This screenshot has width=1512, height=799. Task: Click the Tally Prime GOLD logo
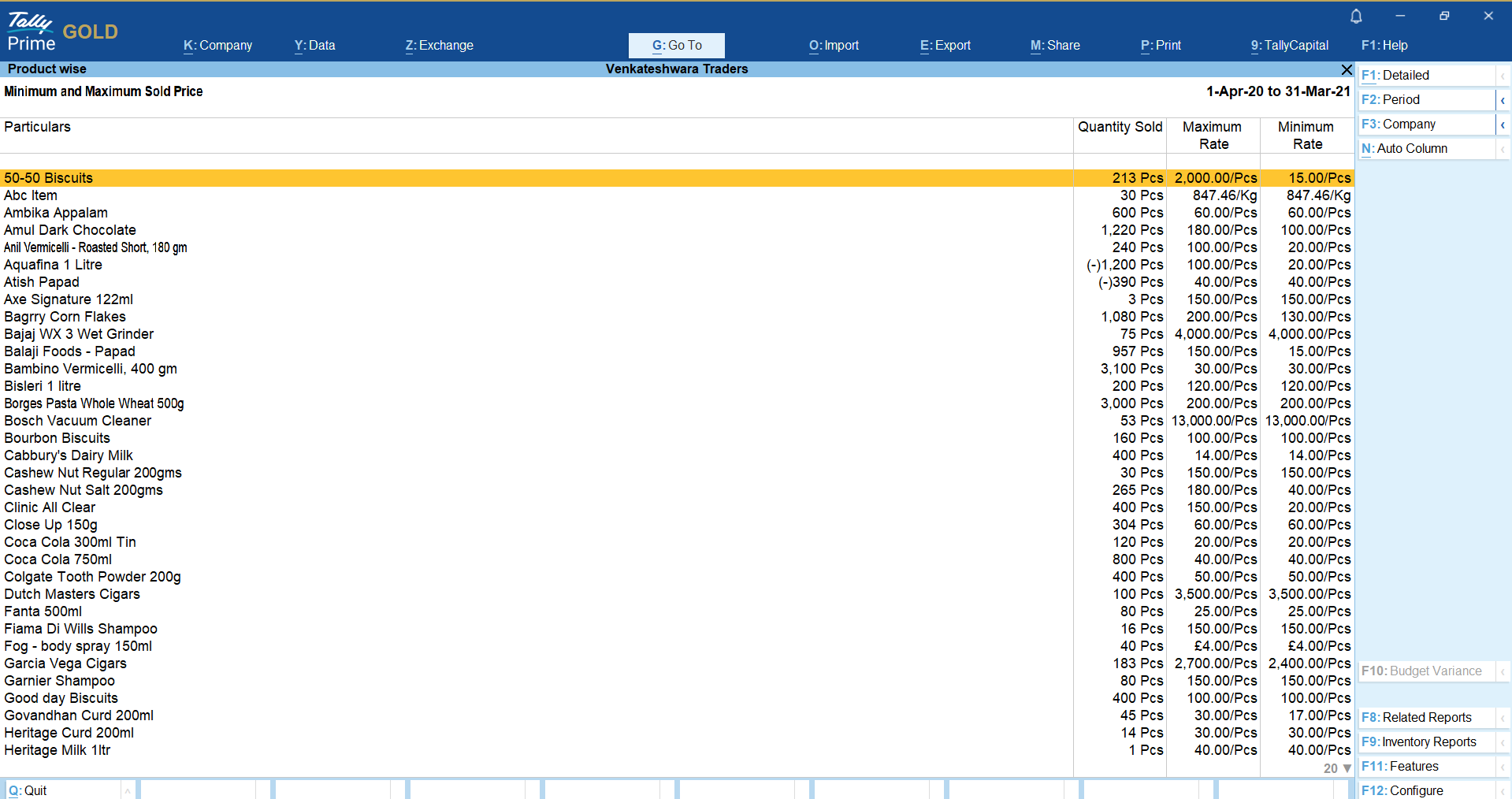62,32
